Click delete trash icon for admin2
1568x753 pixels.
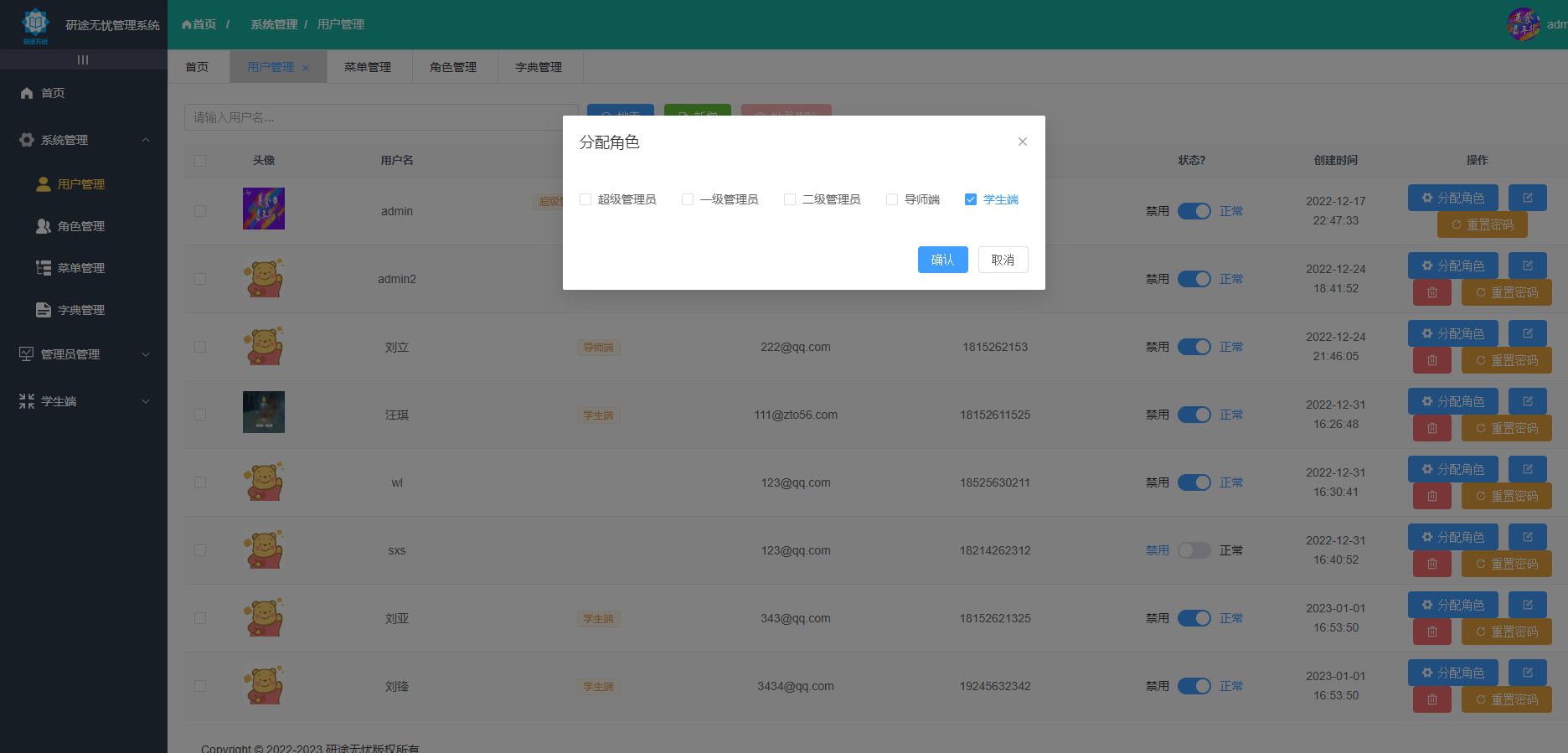(x=1432, y=292)
